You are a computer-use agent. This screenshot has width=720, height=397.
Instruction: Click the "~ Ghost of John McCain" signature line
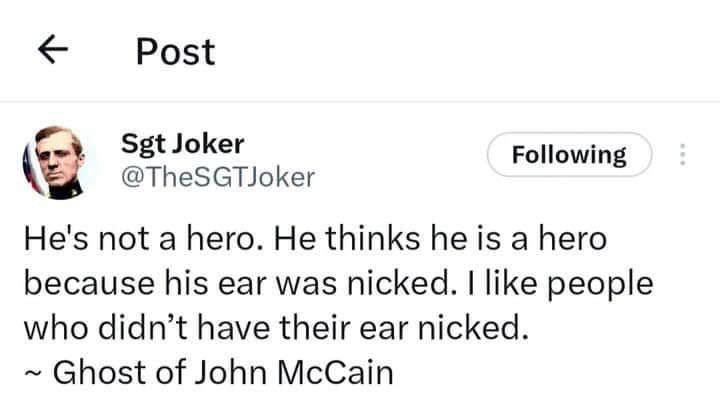click(209, 372)
